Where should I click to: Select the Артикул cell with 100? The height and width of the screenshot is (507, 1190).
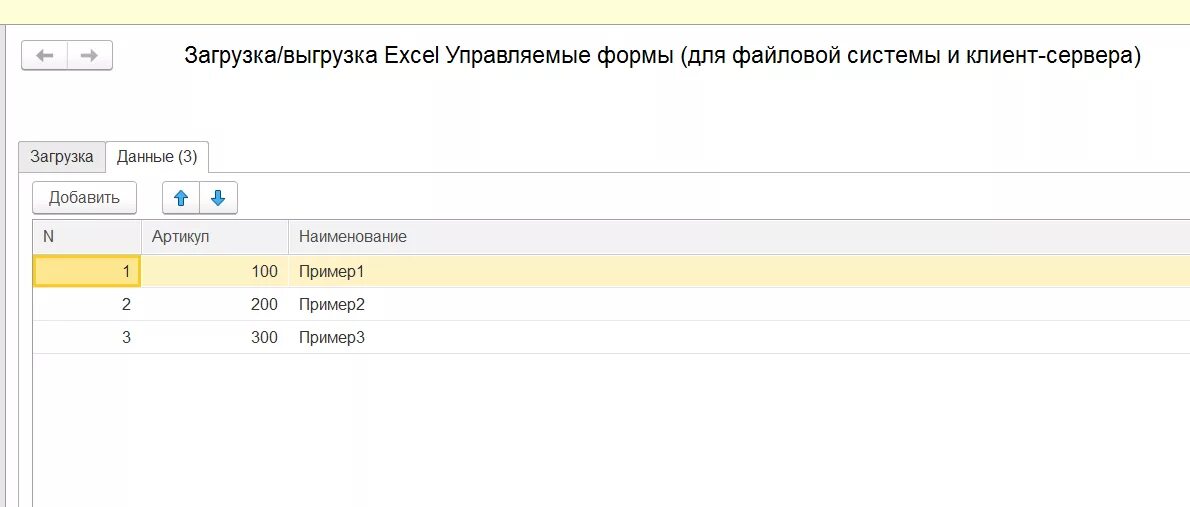[215, 271]
